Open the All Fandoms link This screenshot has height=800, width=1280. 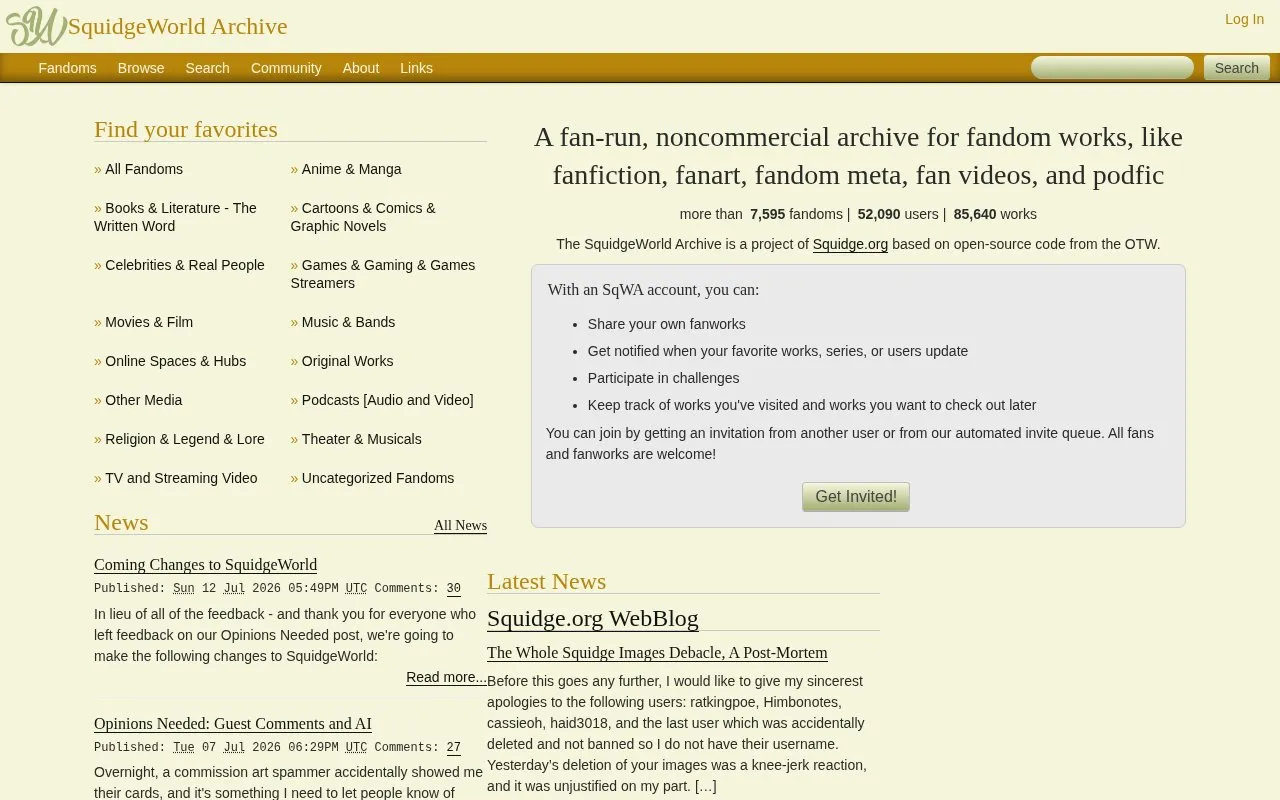(144, 169)
